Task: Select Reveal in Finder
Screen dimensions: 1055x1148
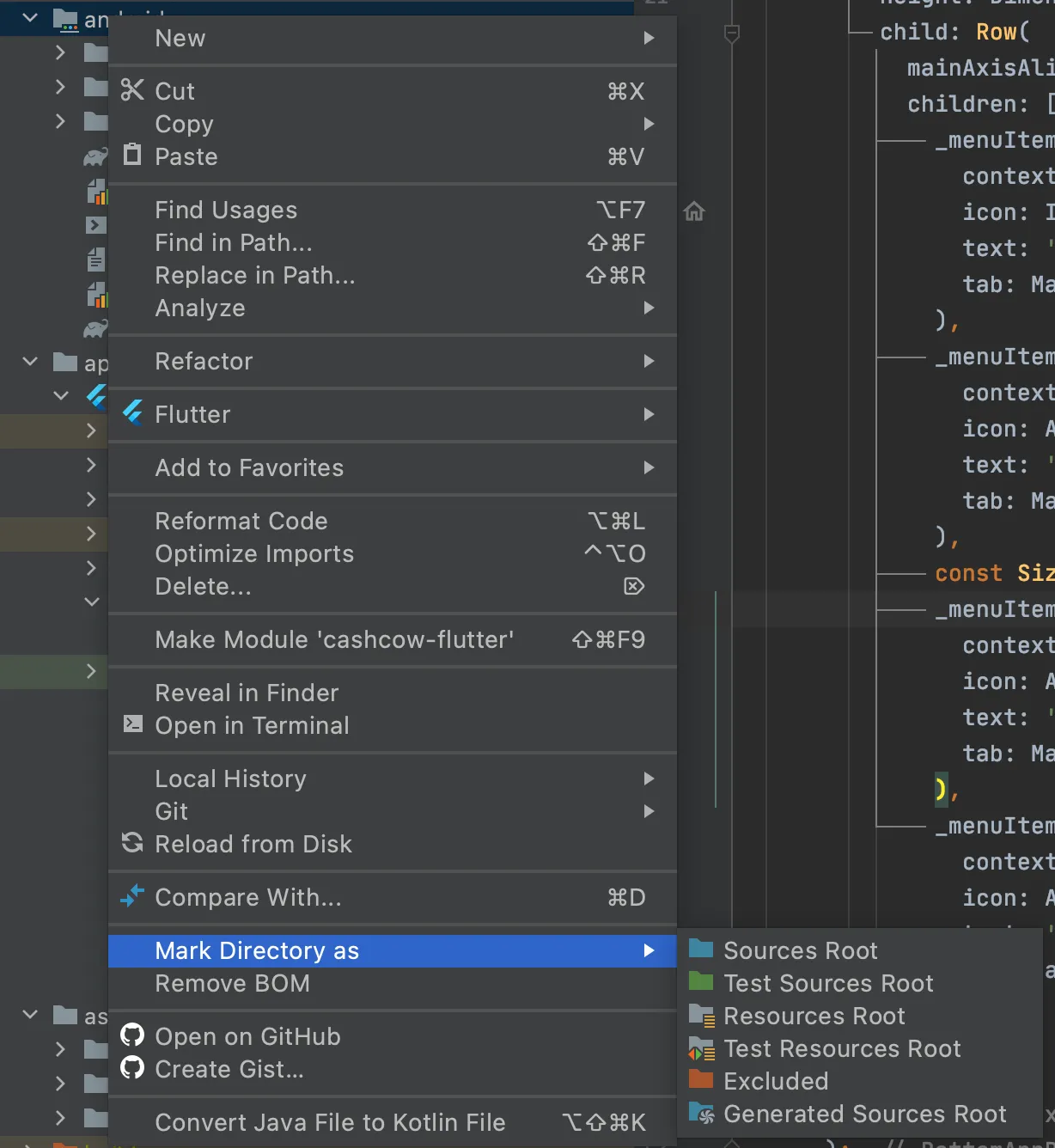Action: [x=247, y=693]
